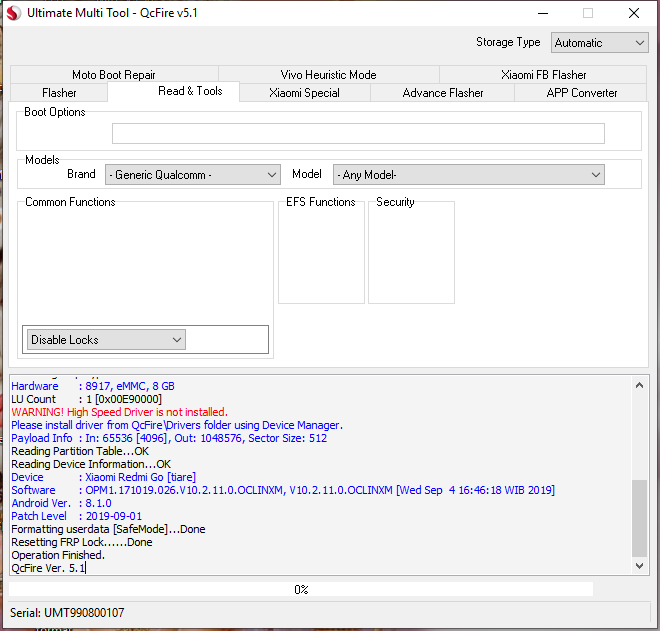Click the log scrollbar up arrow
Image resolution: width=660 pixels, height=631 pixels.
pos(639,385)
